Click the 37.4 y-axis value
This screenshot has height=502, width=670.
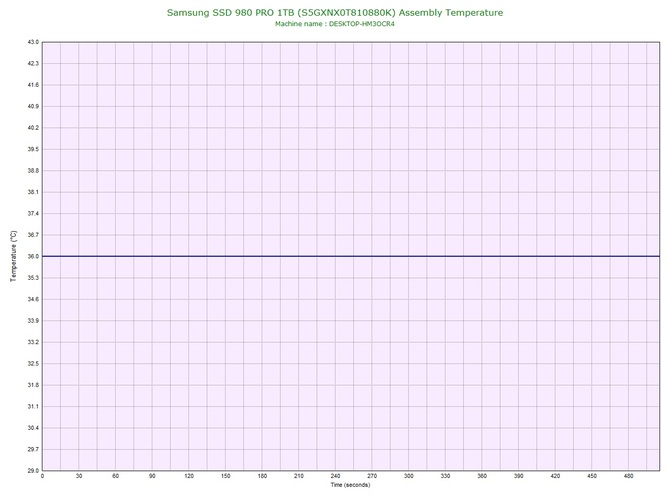[33, 214]
